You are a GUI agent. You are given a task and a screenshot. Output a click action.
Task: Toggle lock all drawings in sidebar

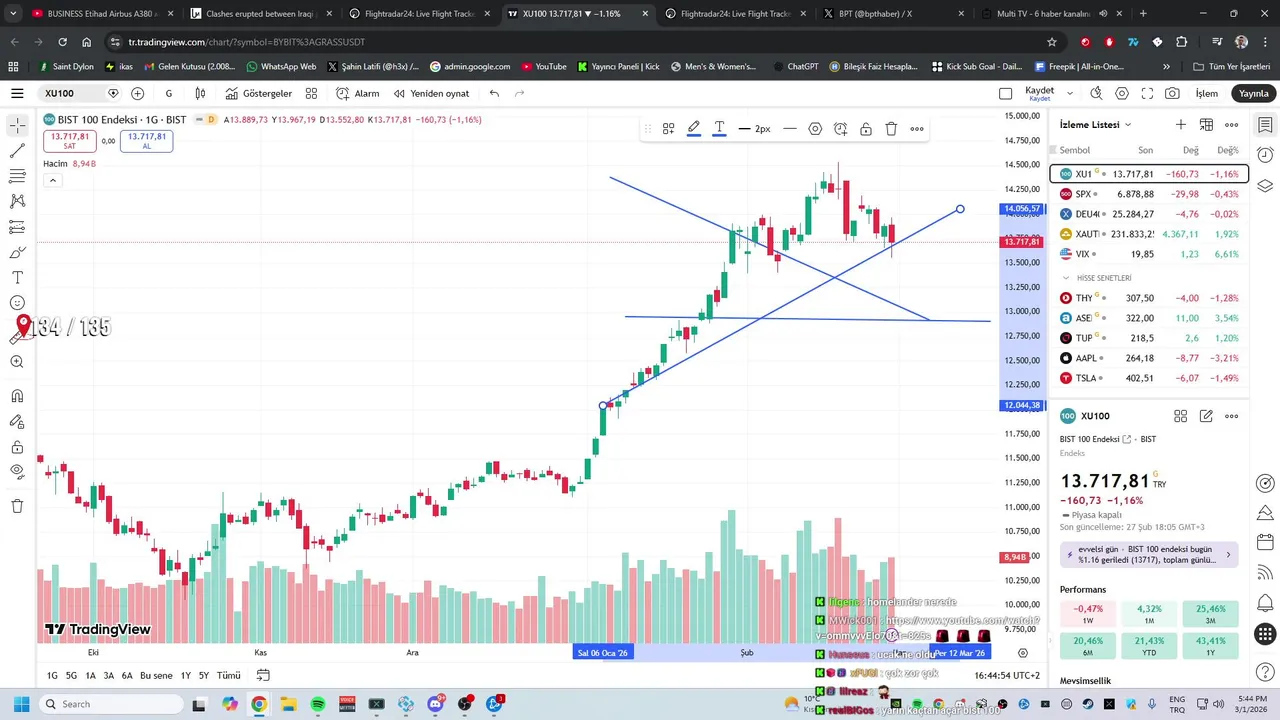pyautogui.click(x=17, y=447)
